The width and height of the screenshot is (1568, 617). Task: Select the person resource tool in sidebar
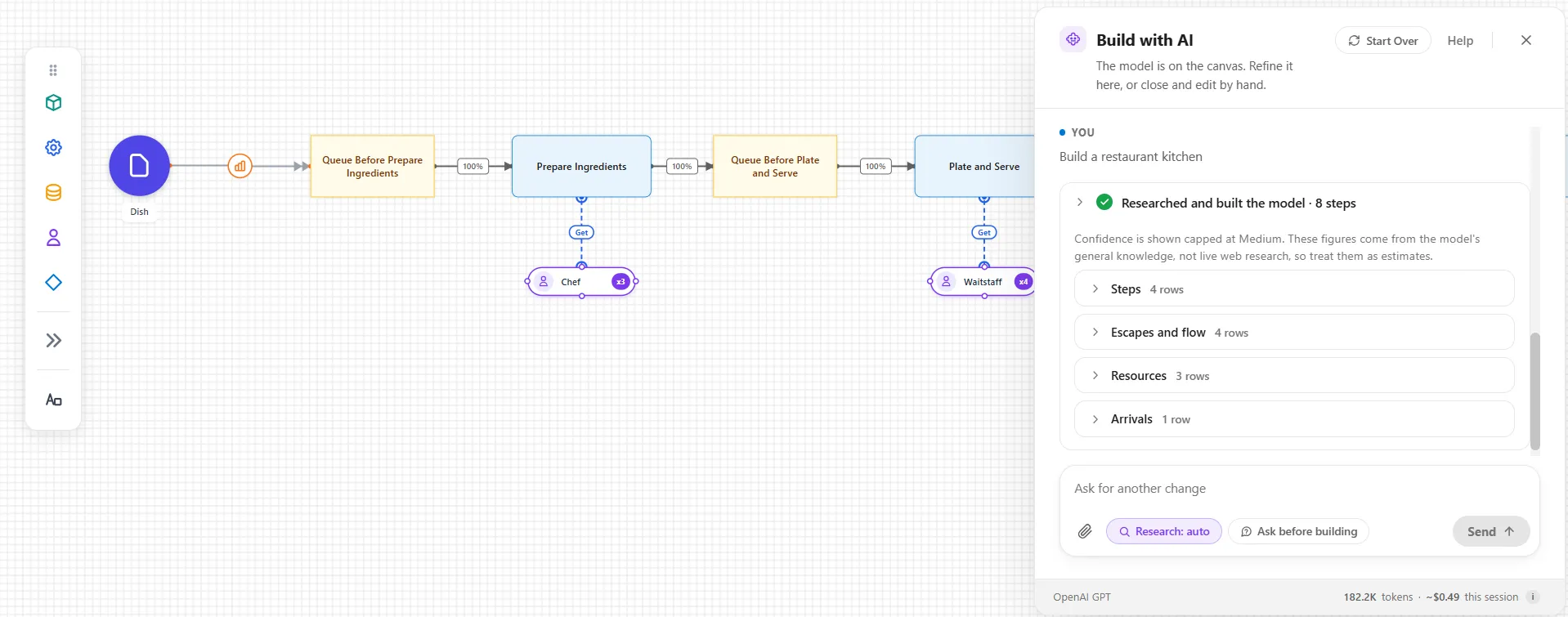53,238
